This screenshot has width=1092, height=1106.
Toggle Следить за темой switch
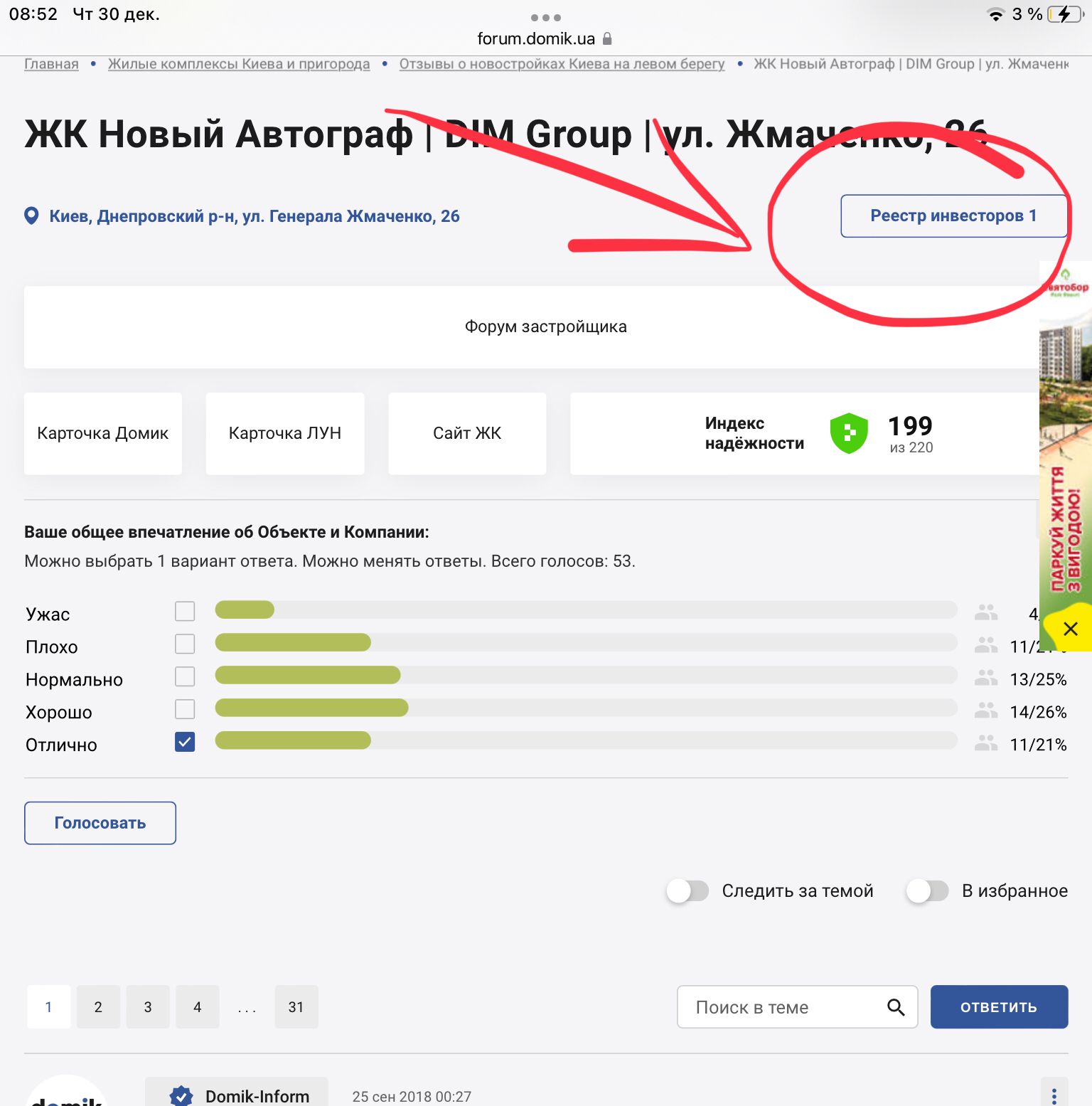pyautogui.click(x=687, y=890)
